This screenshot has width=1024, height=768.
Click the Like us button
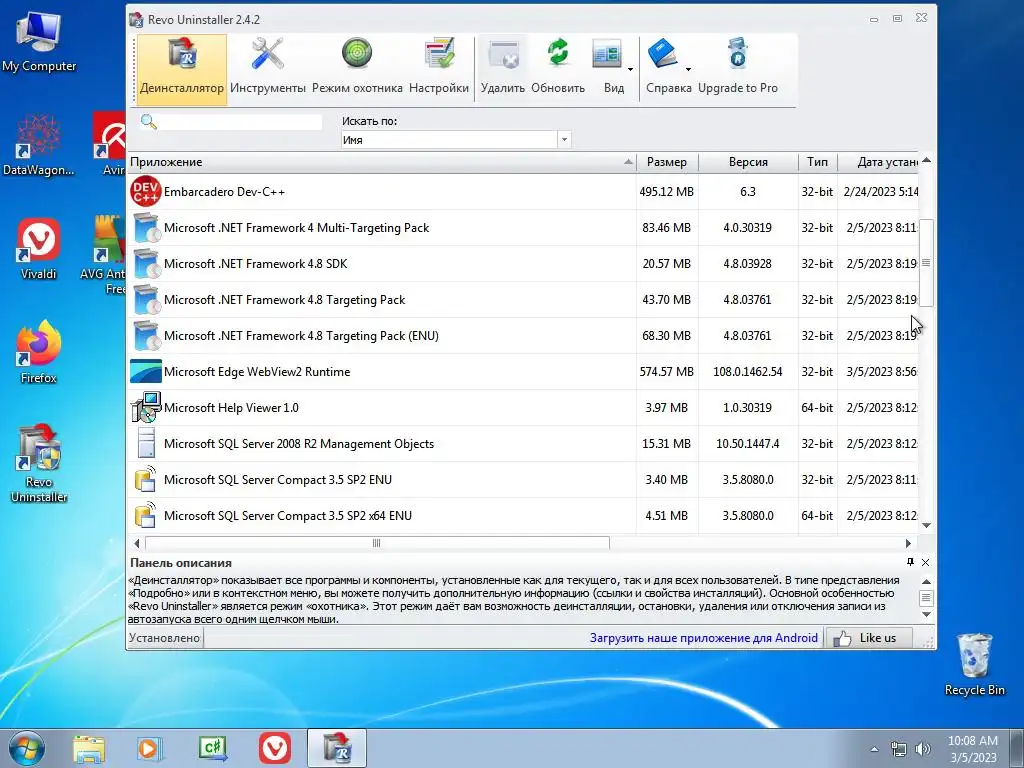tap(869, 638)
